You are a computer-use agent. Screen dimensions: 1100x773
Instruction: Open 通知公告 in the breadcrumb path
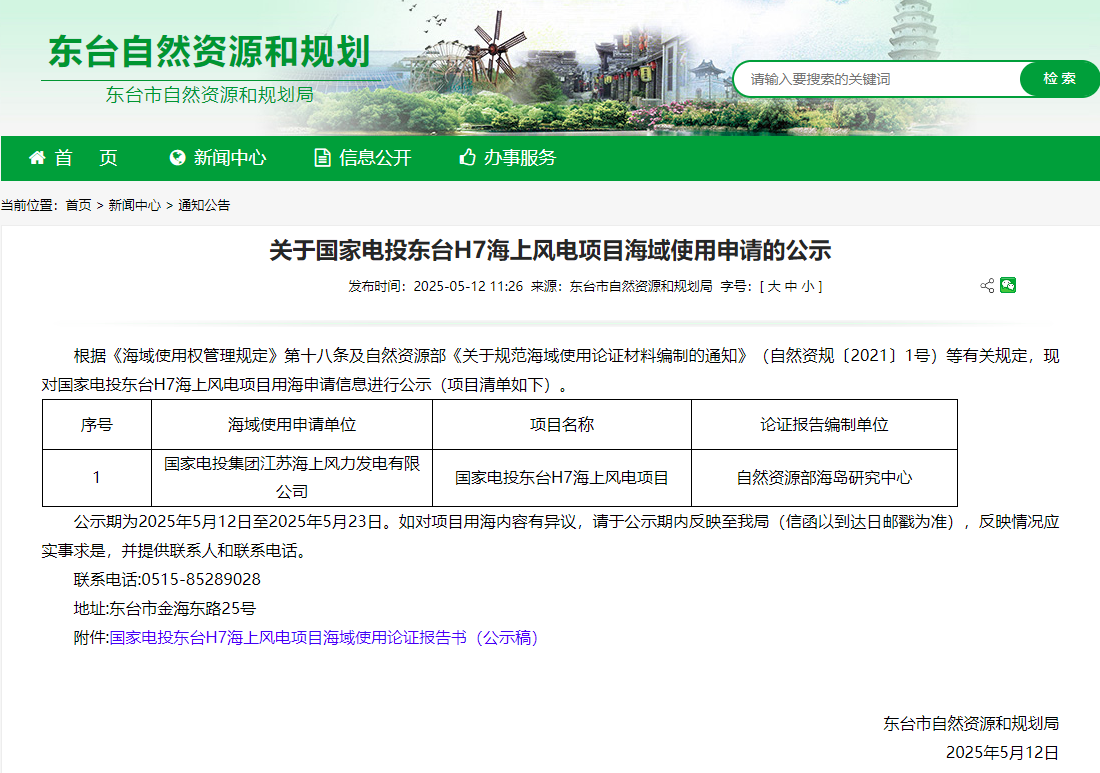coord(204,205)
